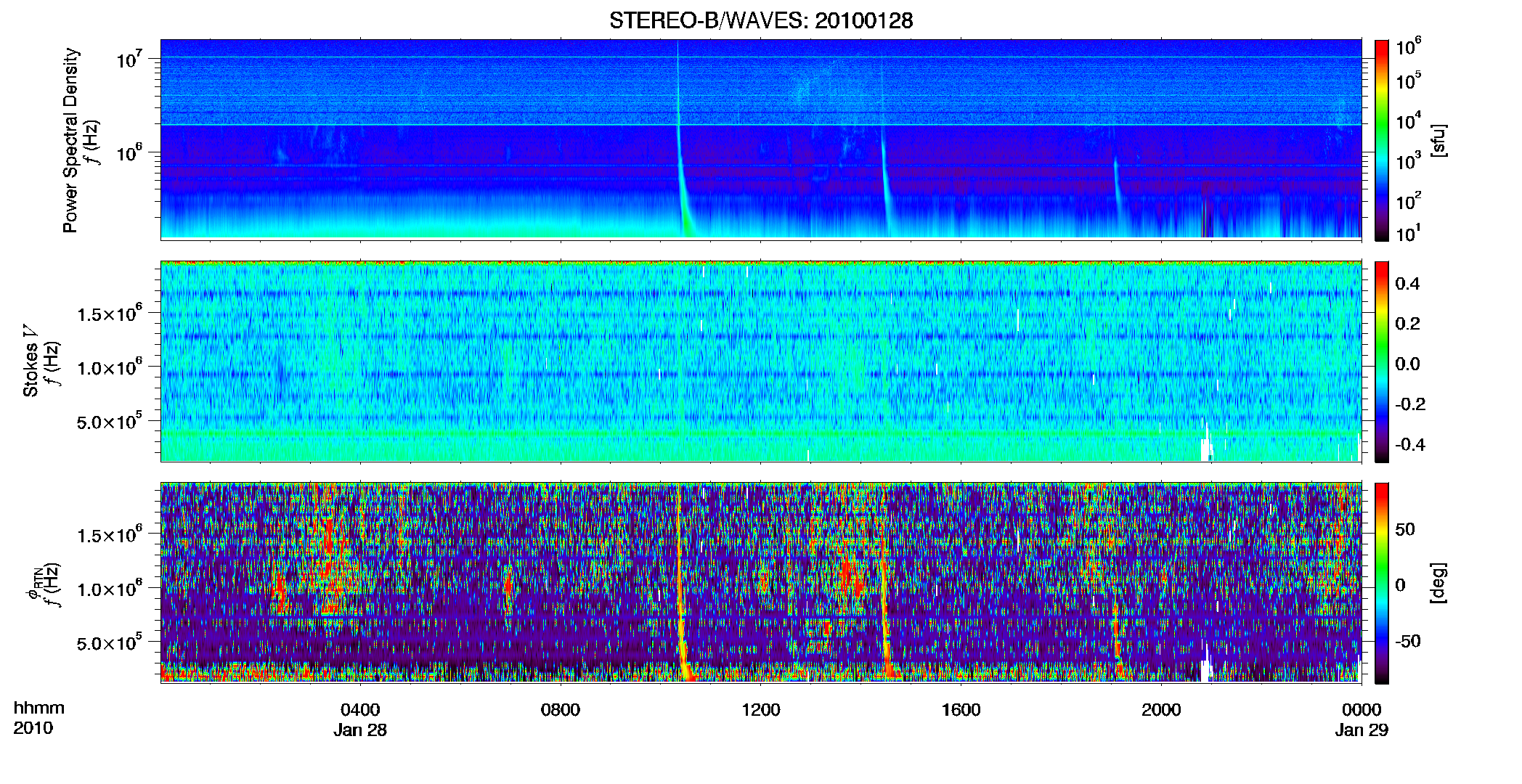Click the 0800 time axis label
The height and width of the screenshot is (784, 1522).
click(x=561, y=710)
